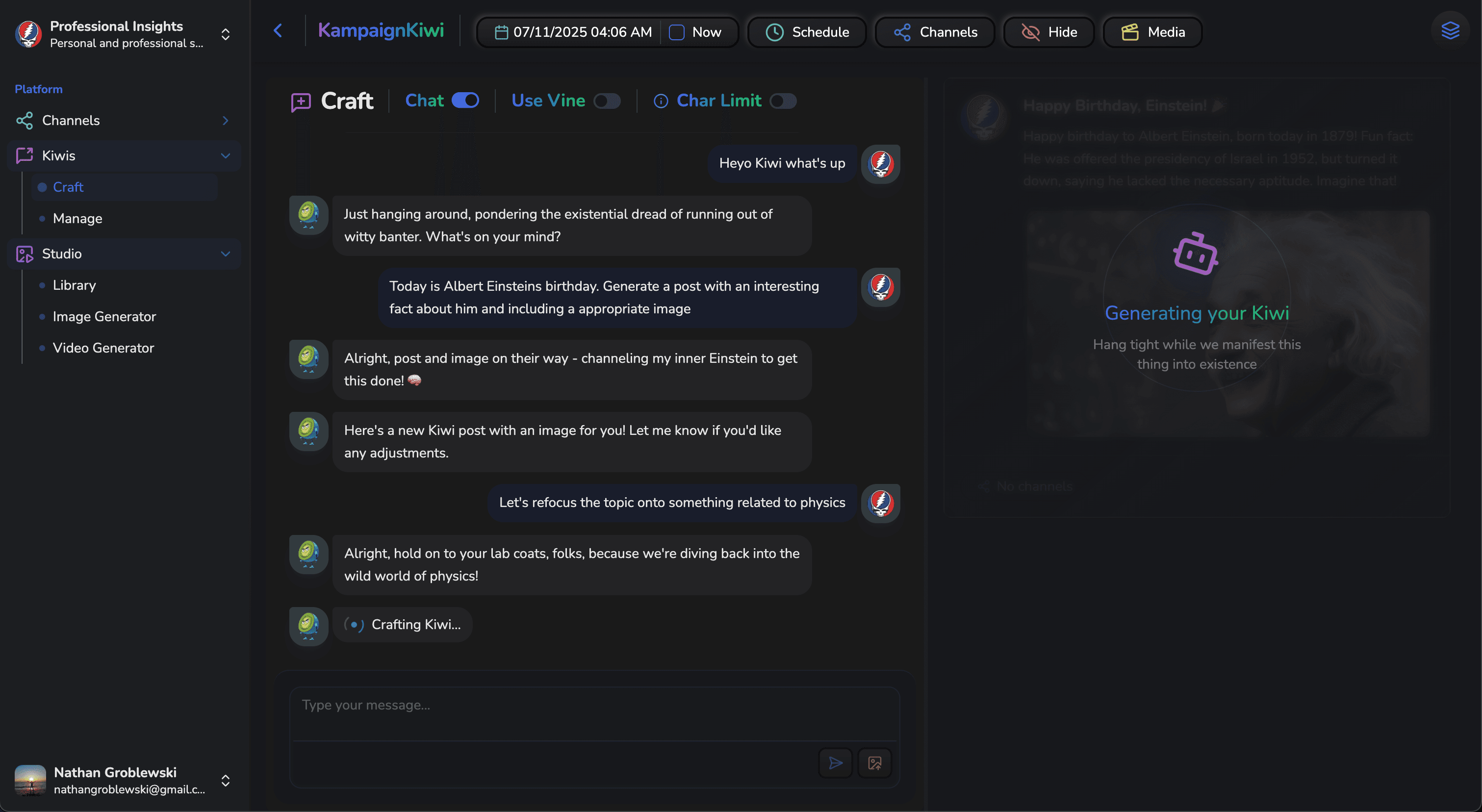Click the Schedule clock icon
The image size is (1482, 812).
(774, 32)
